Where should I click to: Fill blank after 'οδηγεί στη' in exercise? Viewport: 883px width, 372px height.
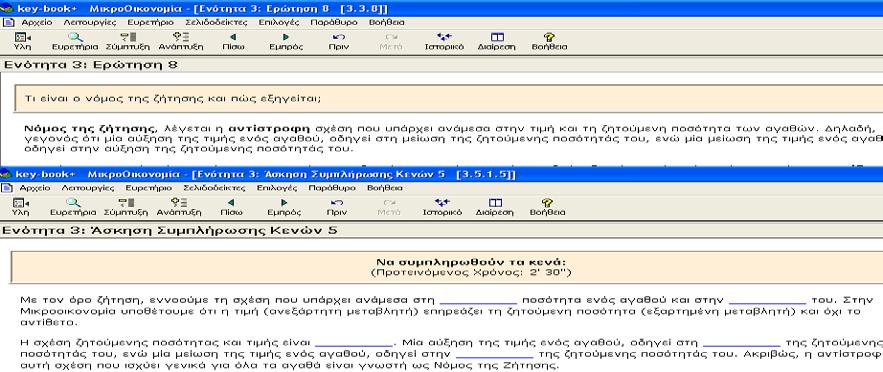[742, 343]
